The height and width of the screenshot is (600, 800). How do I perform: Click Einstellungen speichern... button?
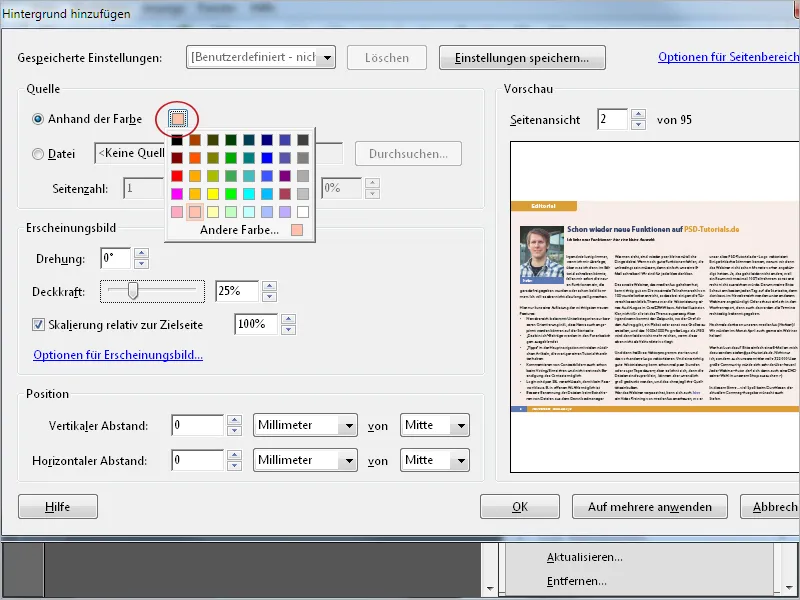pos(522,58)
